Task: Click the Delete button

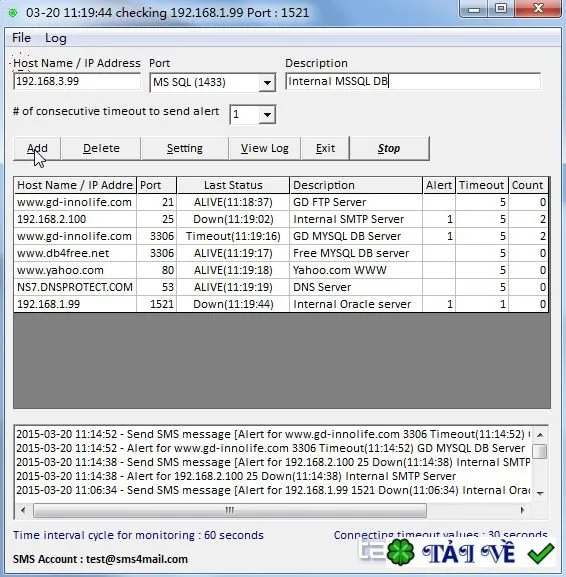Action: pyautogui.click(x=101, y=148)
